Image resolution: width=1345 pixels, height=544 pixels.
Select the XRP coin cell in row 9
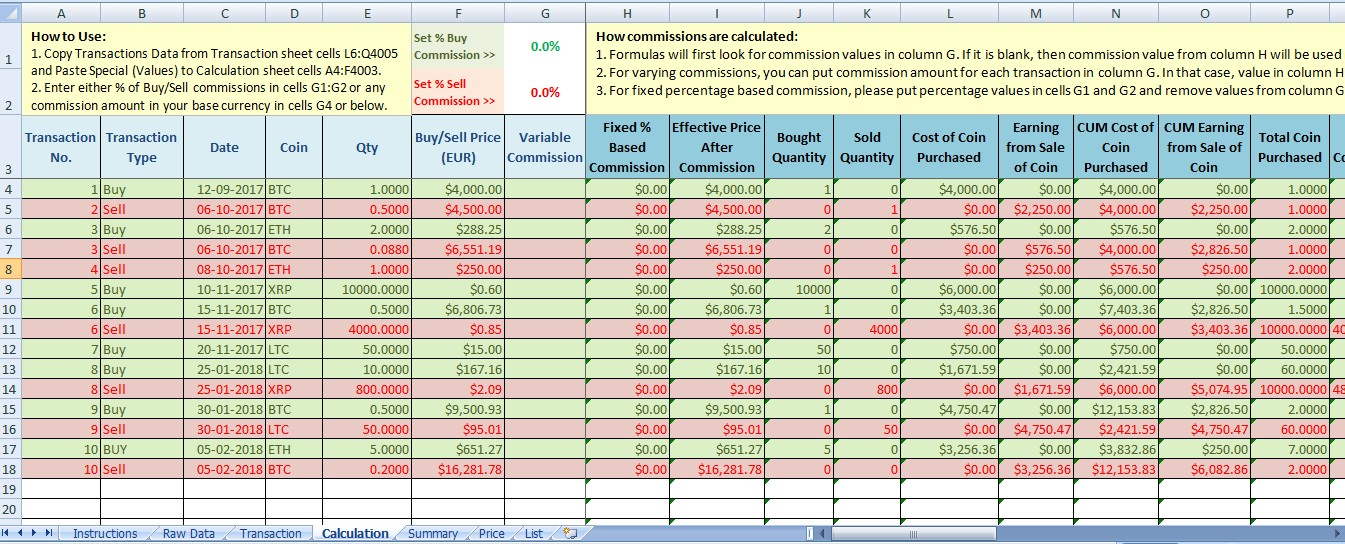click(294, 289)
